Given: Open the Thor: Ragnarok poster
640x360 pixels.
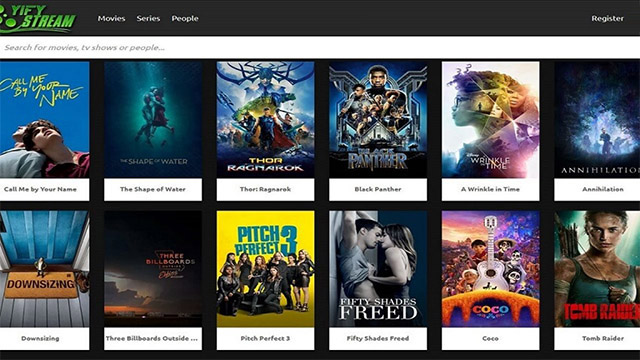Looking at the screenshot, I should click(265, 120).
